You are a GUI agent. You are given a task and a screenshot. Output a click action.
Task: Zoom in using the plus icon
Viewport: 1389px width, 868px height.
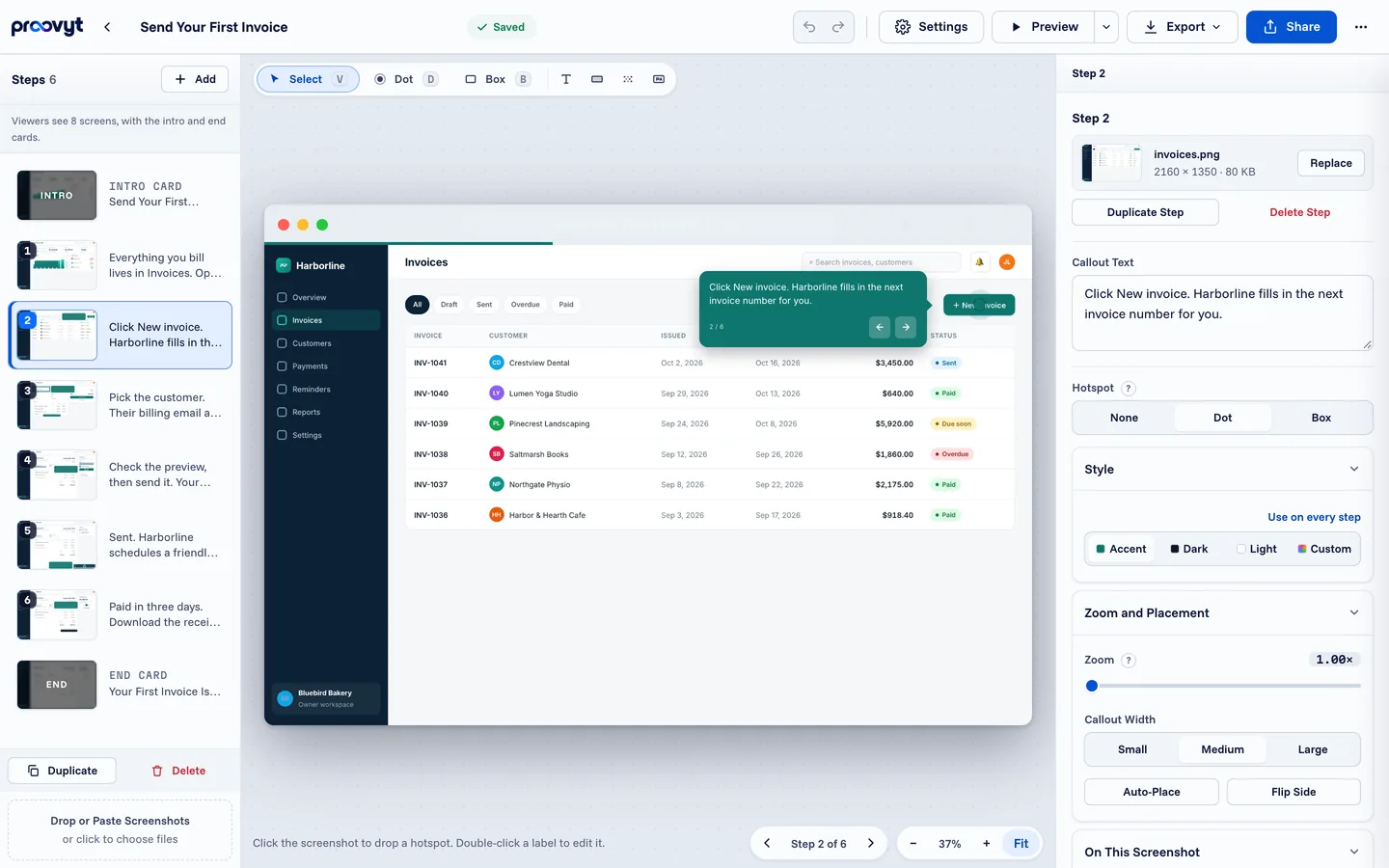(986, 843)
